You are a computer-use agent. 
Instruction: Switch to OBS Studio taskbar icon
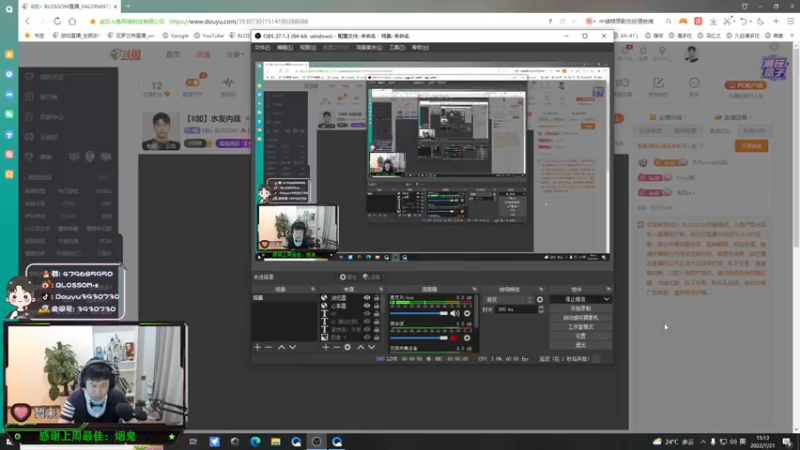[316, 441]
